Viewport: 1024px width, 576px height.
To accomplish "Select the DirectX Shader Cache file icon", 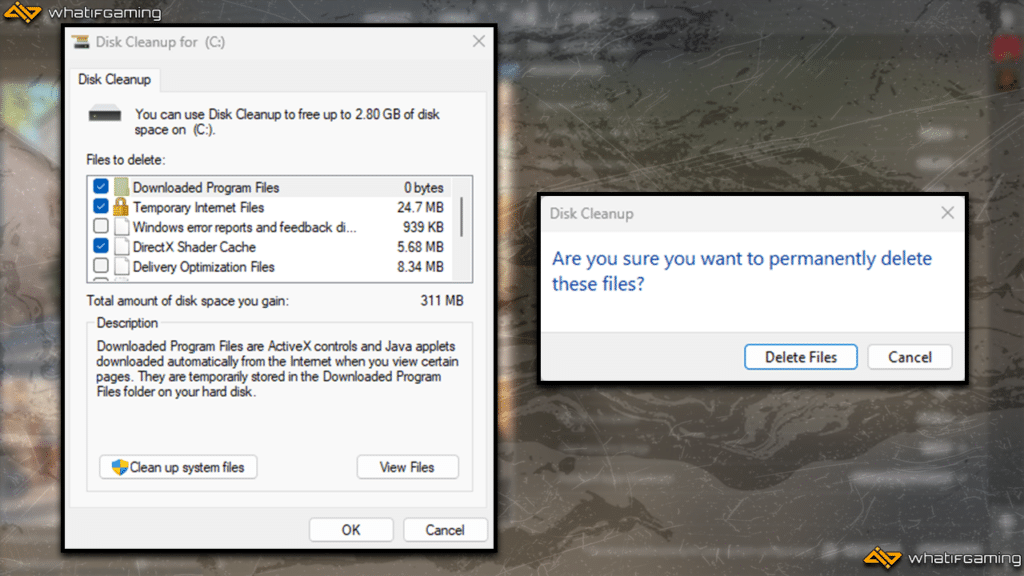I will click(x=121, y=247).
